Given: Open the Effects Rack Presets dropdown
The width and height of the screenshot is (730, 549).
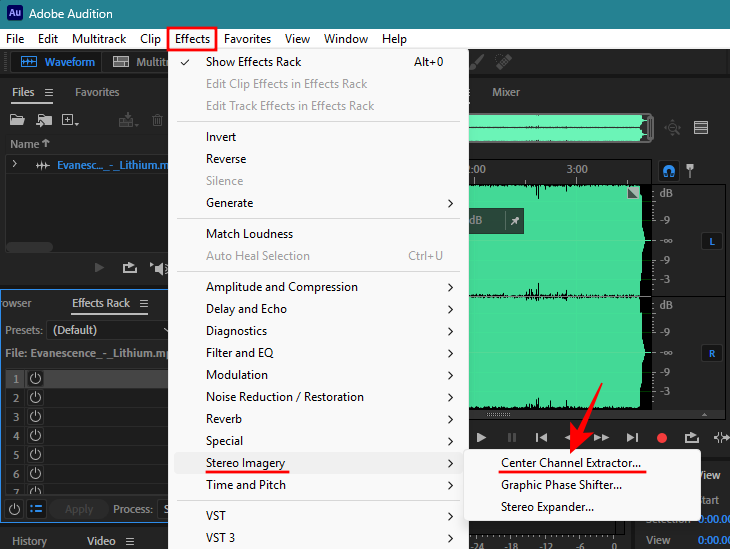Looking at the screenshot, I should (x=110, y=329).
